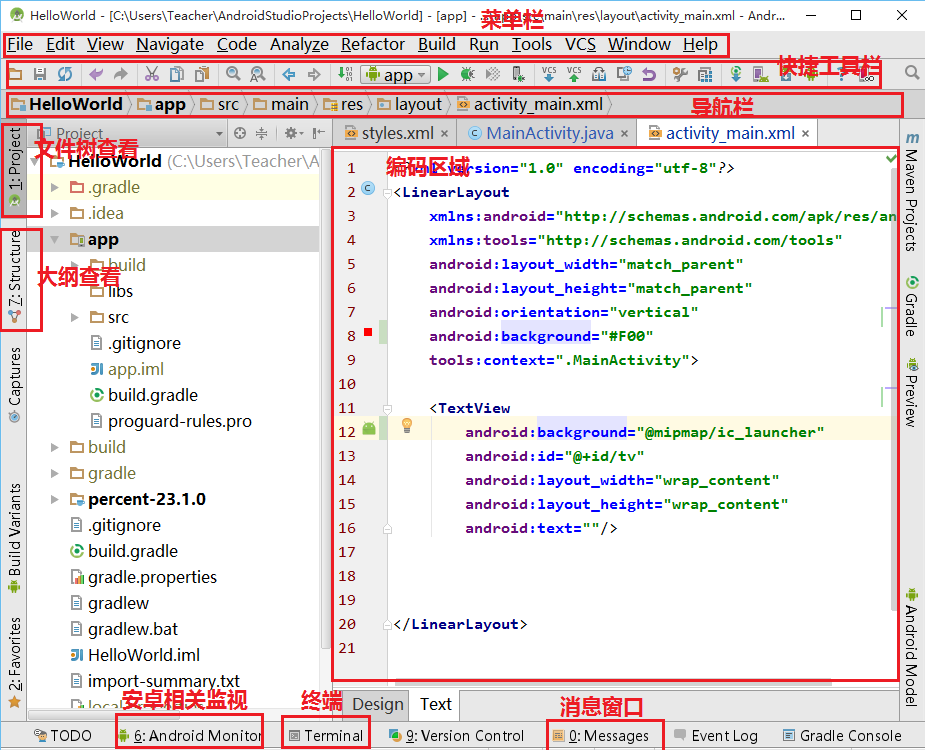Click the Paste toolbar icon

202,74
